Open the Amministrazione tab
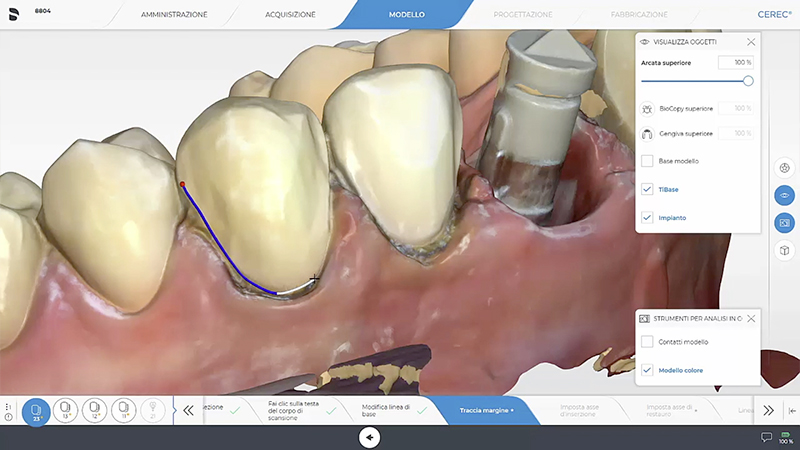This screenshot has height=450, width=800. coord(174,15)
